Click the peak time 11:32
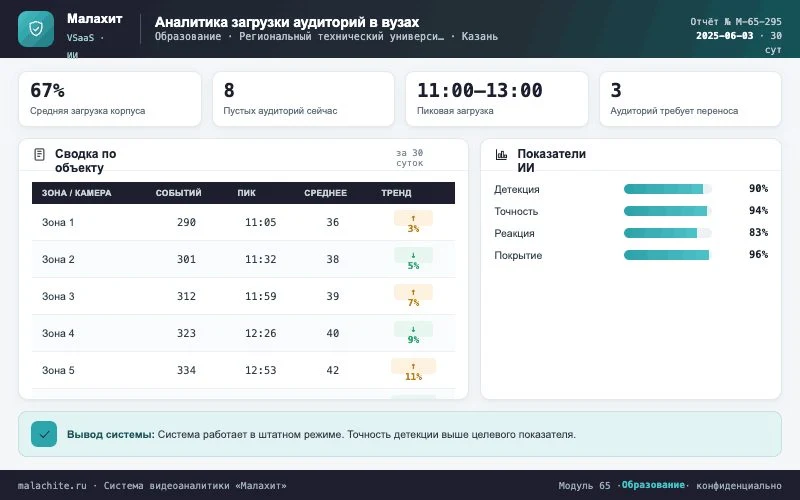 tap(261, 259)
